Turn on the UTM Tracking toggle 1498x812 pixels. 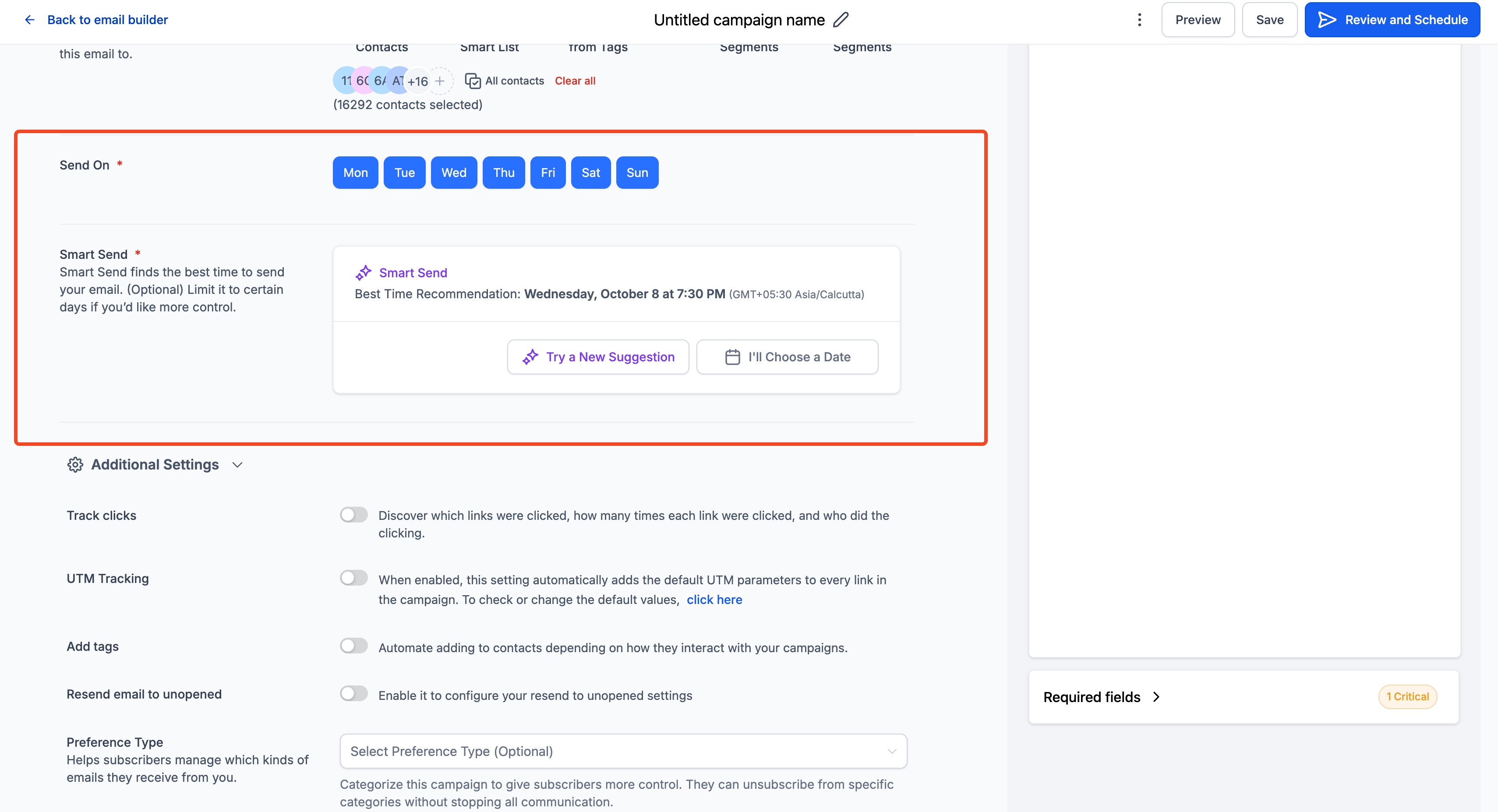(353, 578)
